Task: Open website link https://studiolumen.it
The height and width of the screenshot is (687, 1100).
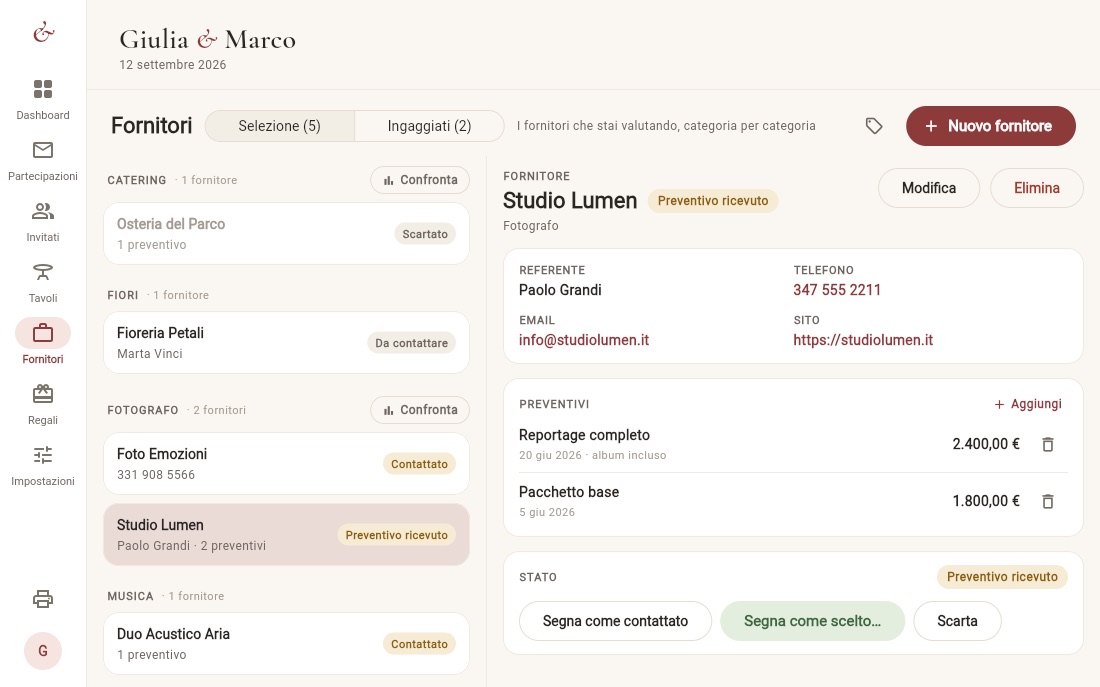Action: click(x=863, y=340)
